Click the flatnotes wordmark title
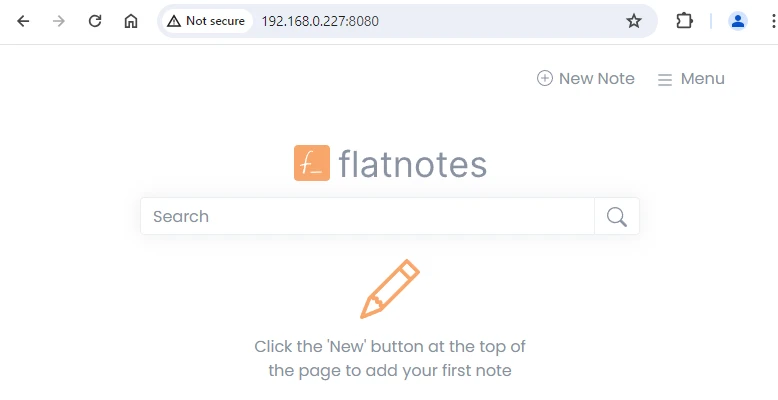Viewport: 778px width, 400px height. pyautogui.click(x=412, y=164)
